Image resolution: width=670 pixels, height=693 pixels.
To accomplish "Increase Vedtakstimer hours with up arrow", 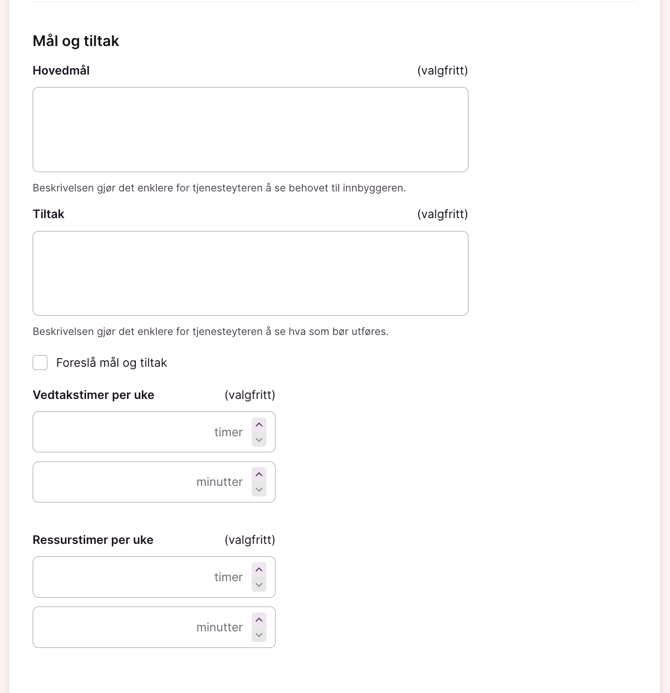I will (x=259, y=425).
